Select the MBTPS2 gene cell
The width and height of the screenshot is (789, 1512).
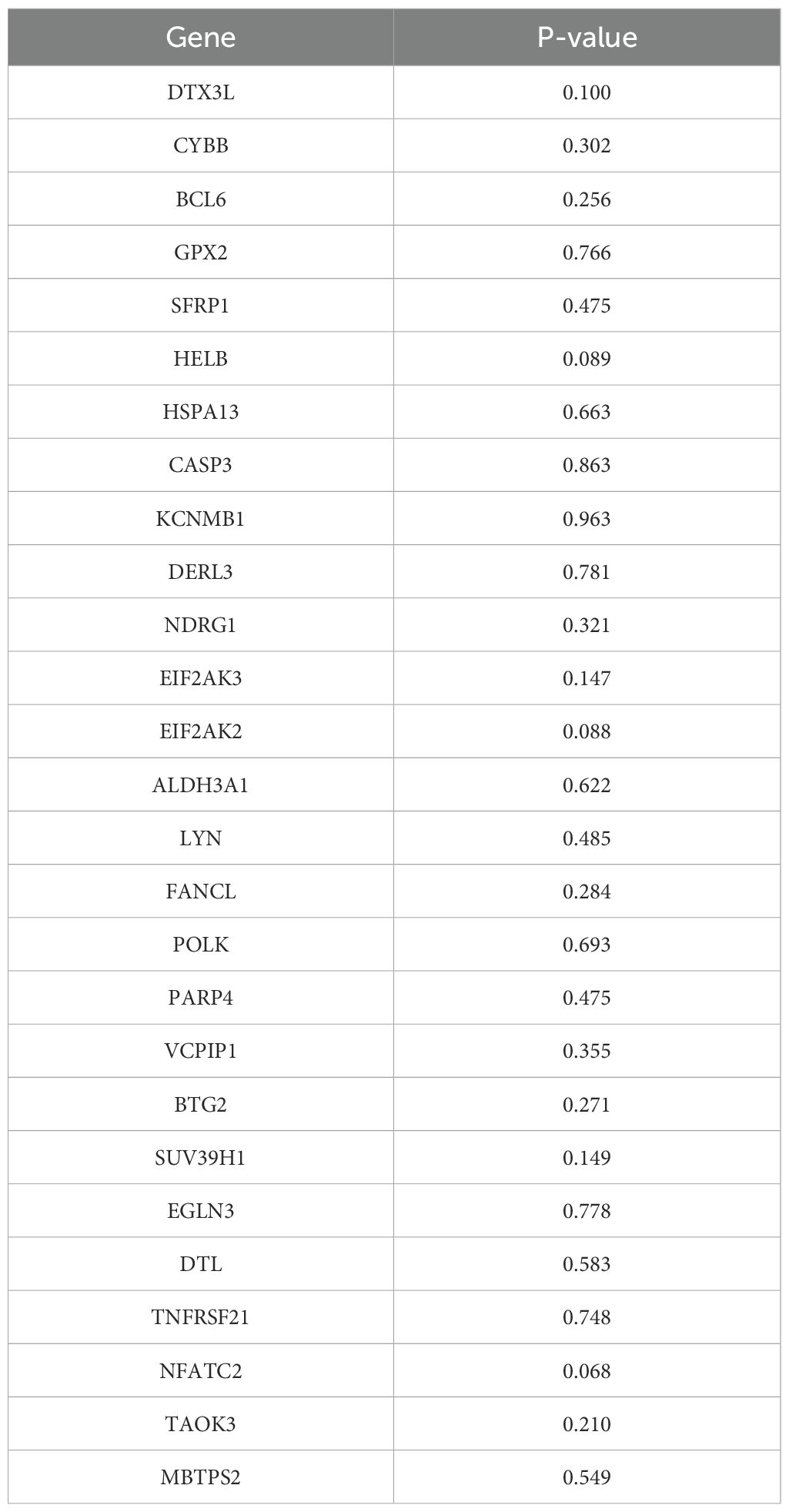click(x=201, y=1477)
